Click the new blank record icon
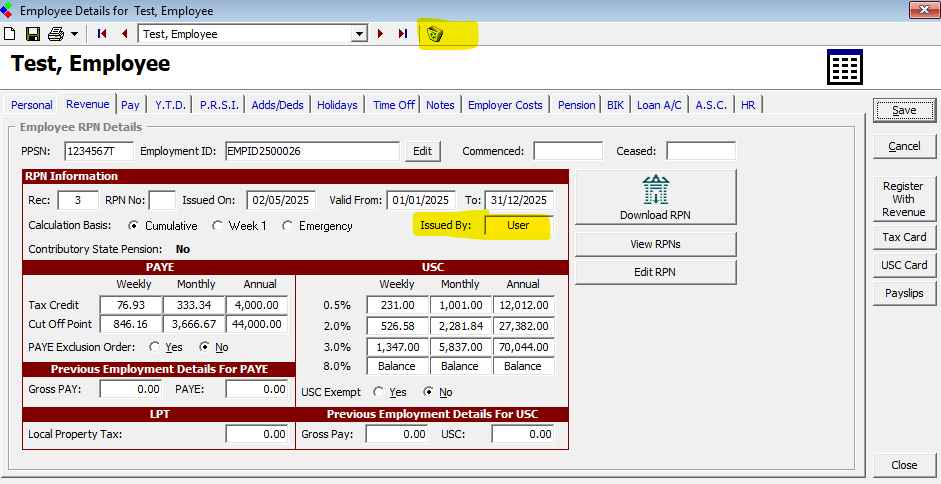This screenshot has width=941, height=484. (10, 34)
